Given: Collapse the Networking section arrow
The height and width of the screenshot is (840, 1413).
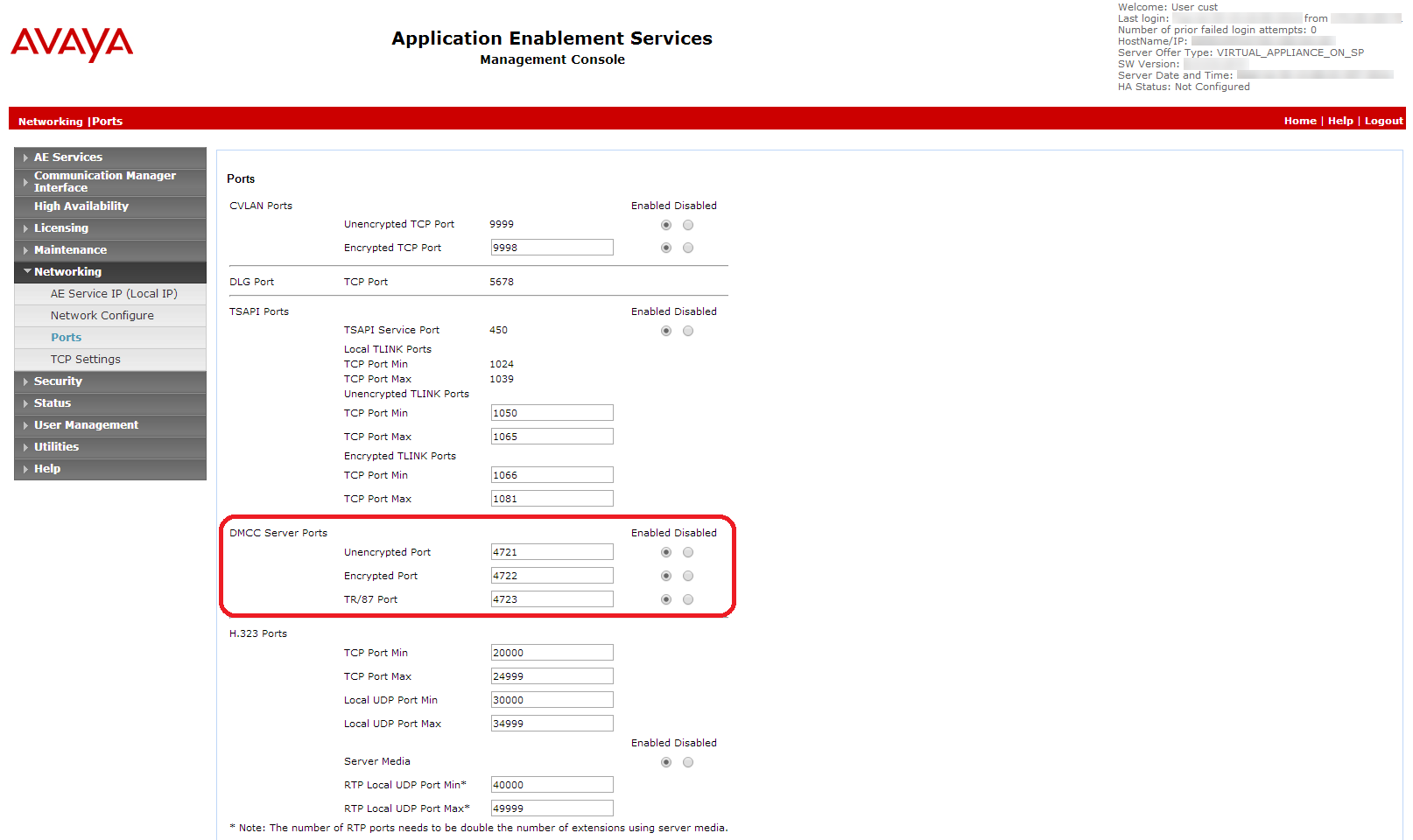Looking at the screenshot, I should pyautogui.click(x=26, y=272).
